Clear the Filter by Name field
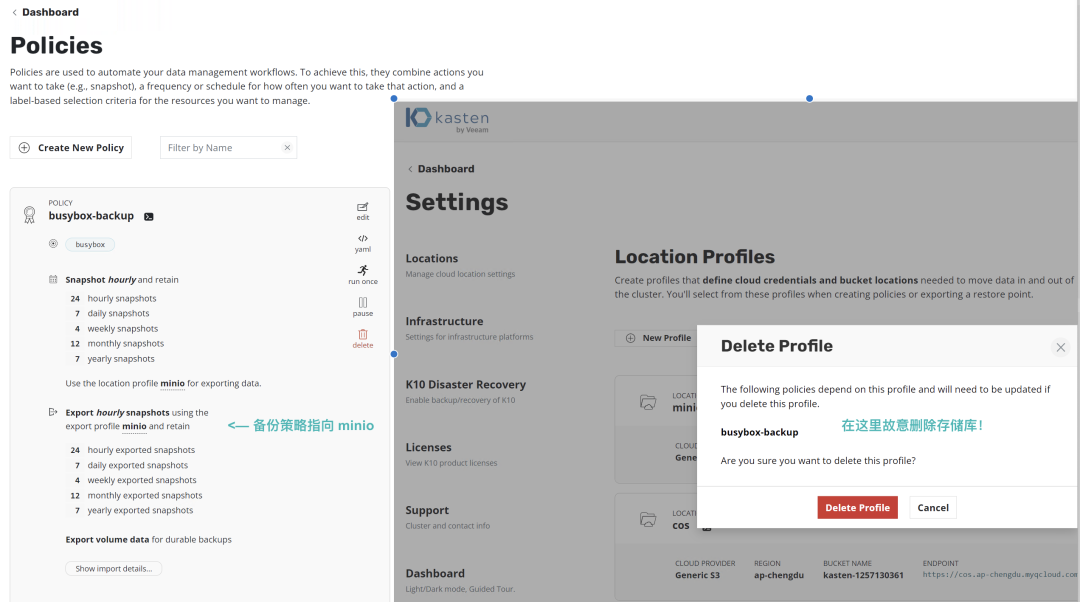This screenshot has height=602, width=1080. tap(287, 147)
